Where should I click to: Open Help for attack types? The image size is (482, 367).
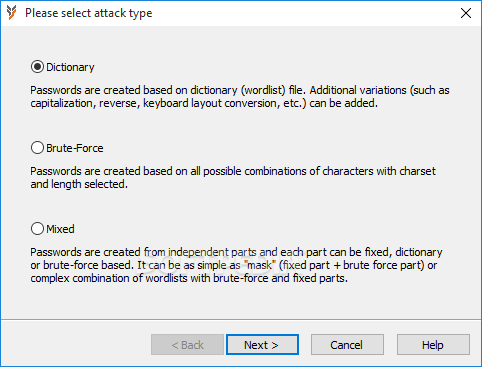tap(433, 345)
